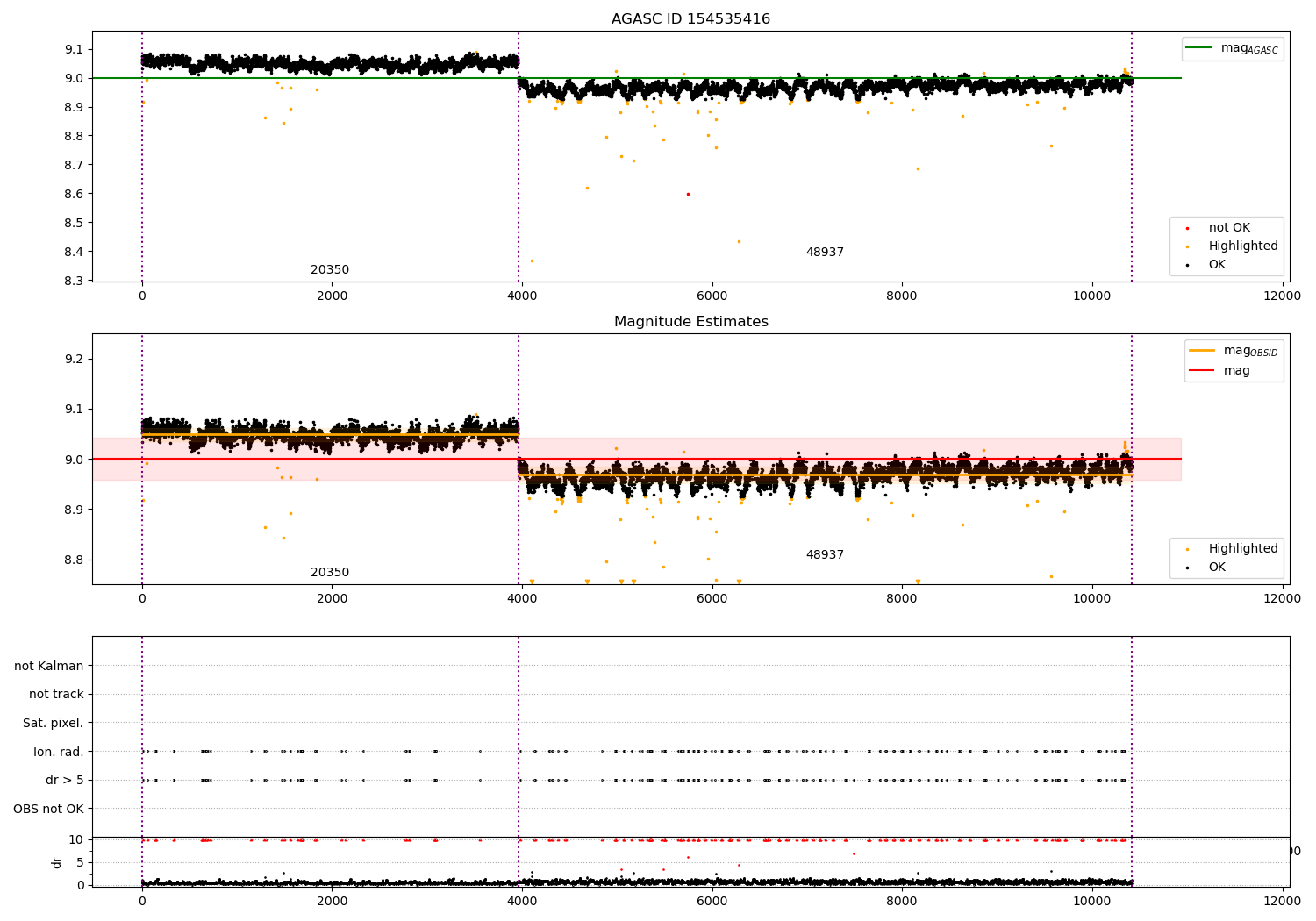Click the '8000' x-axis tick of the bottom plot
Image resolution: width=1316 pixels, height=921 pixels.
click(x=902, y=901)
